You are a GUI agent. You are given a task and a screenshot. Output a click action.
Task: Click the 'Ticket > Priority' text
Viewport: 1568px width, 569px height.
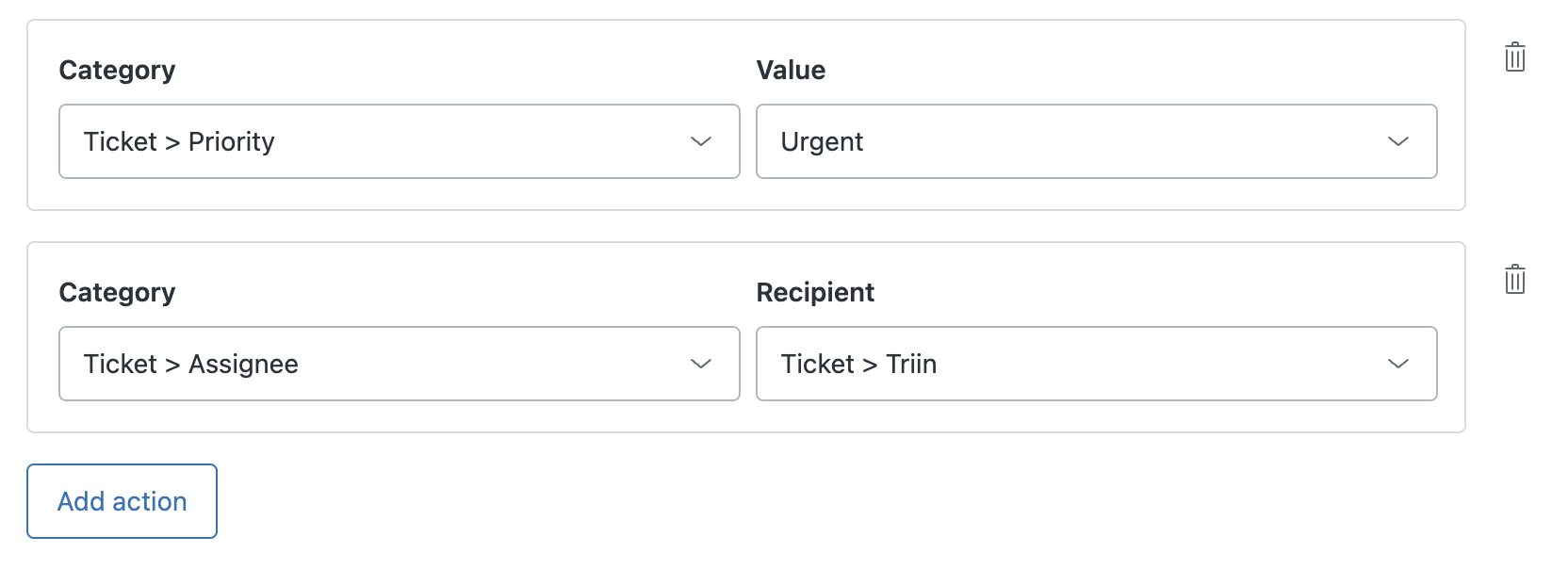(x=179, y=142)
